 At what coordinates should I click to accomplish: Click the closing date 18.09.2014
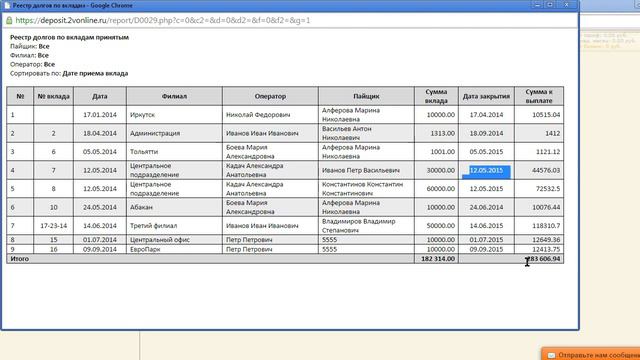tap(486, 133)
